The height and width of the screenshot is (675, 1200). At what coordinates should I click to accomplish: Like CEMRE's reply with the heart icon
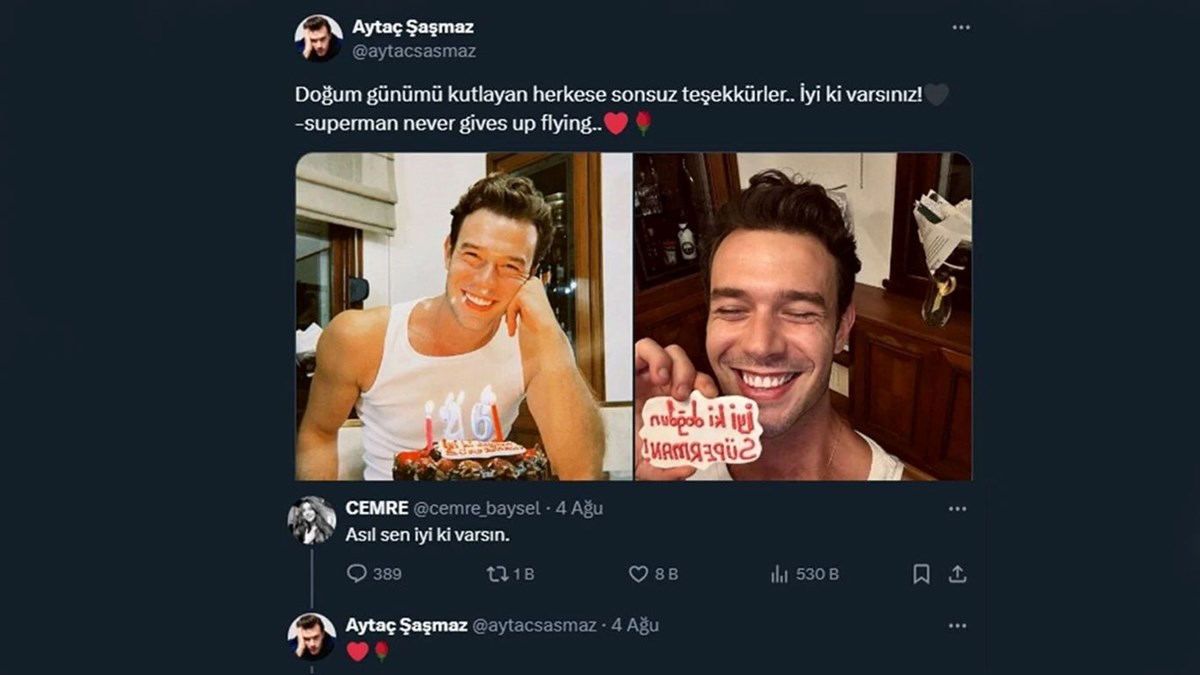pos(639,573)
